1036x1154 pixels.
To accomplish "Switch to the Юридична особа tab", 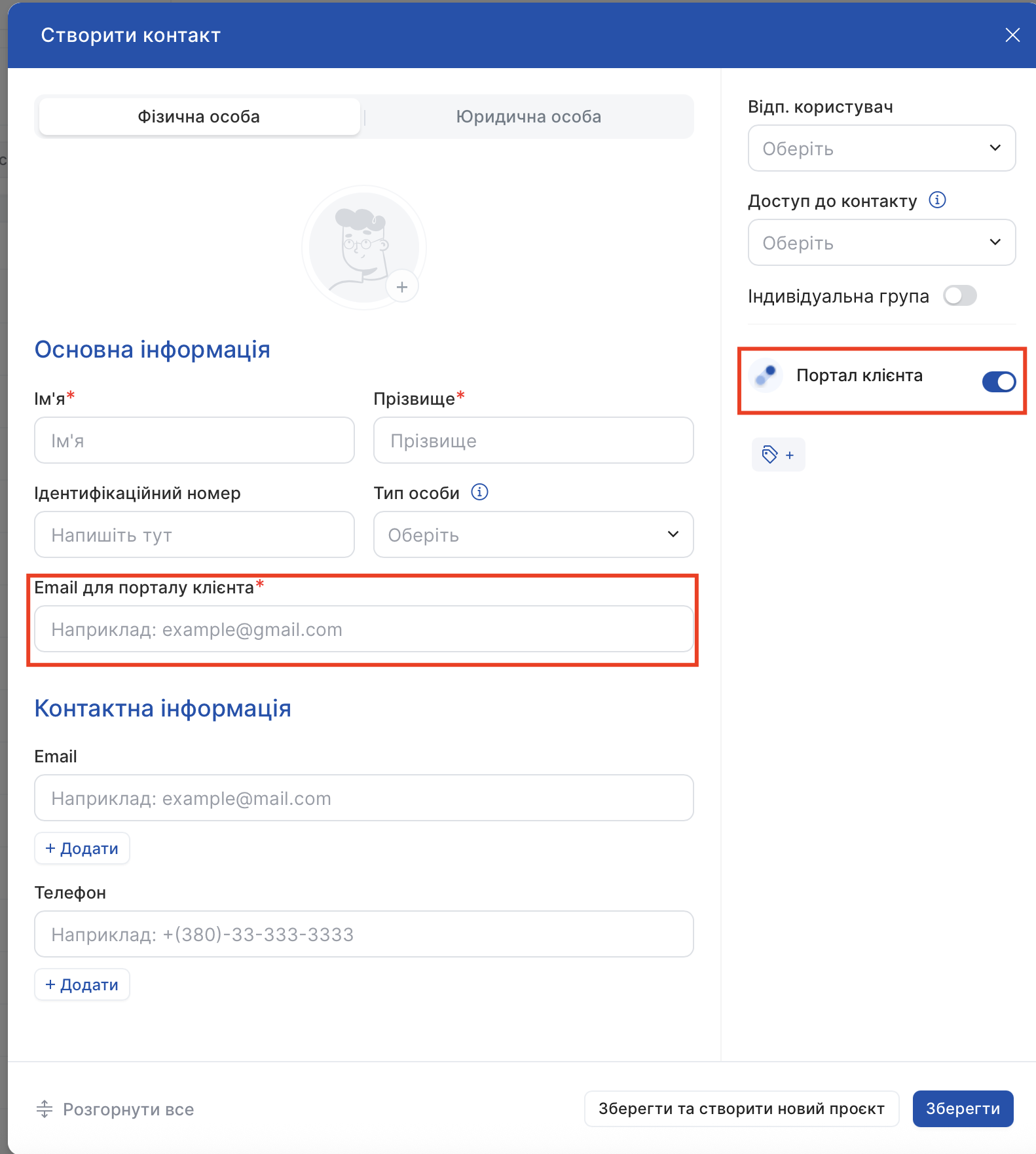I will pyautogui.click(x=528, y=117).
